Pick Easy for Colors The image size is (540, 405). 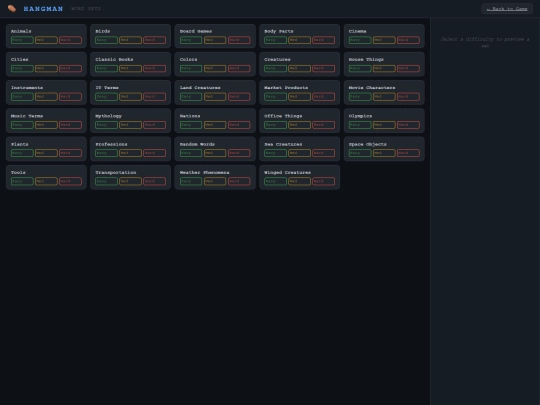[x=191, y=68]
